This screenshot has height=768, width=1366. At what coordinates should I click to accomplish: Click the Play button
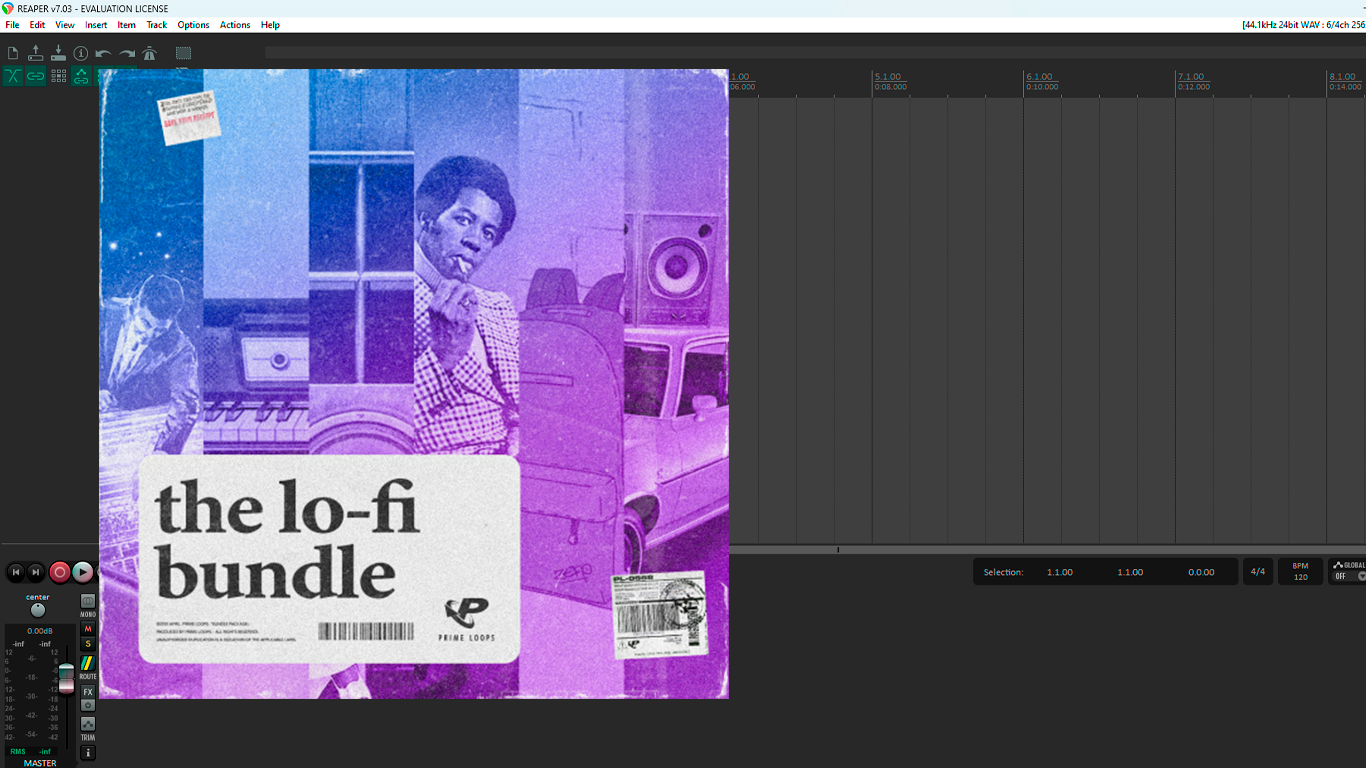[x=83, y=572]
